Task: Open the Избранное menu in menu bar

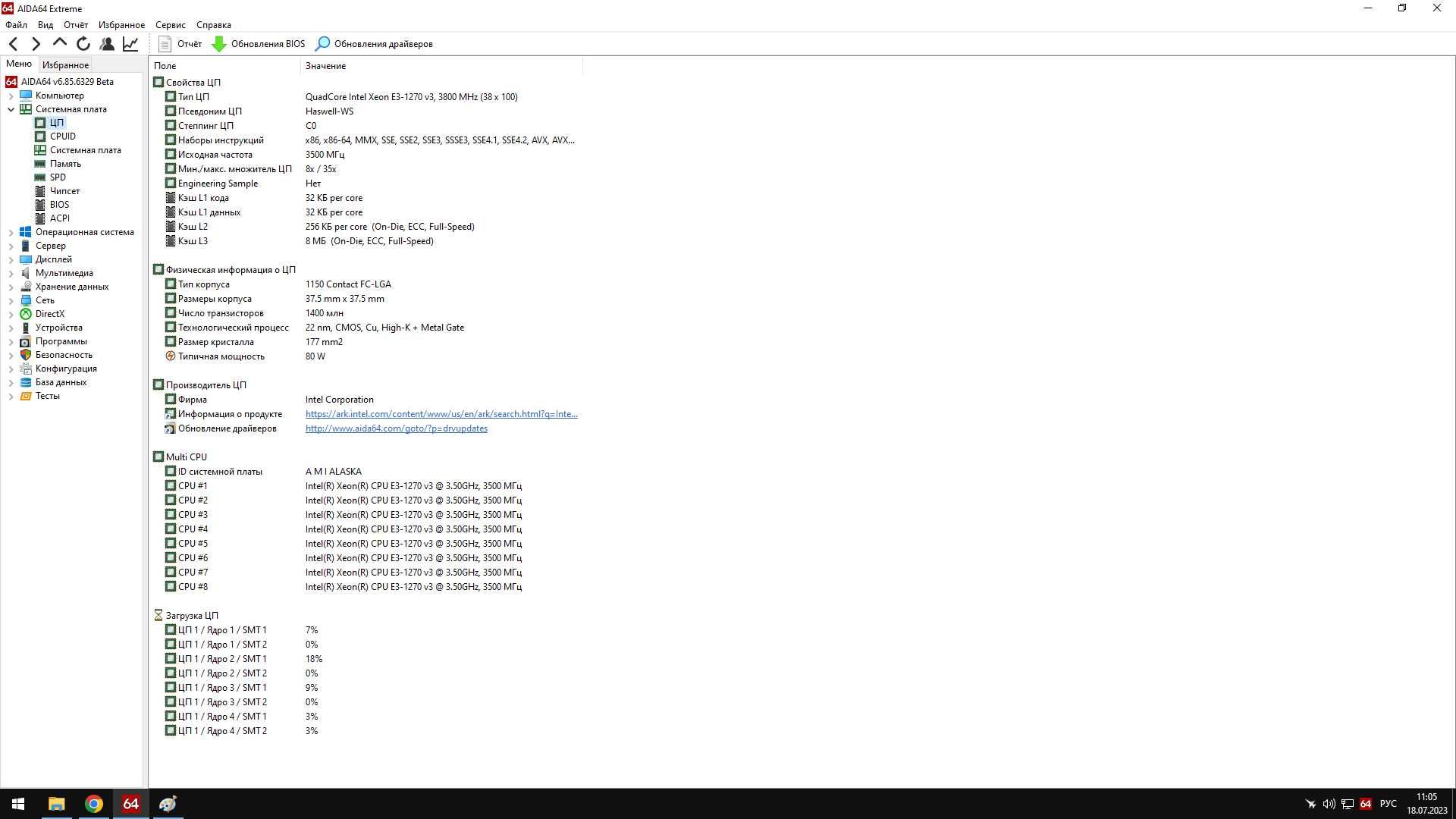Action: [121, 25]
